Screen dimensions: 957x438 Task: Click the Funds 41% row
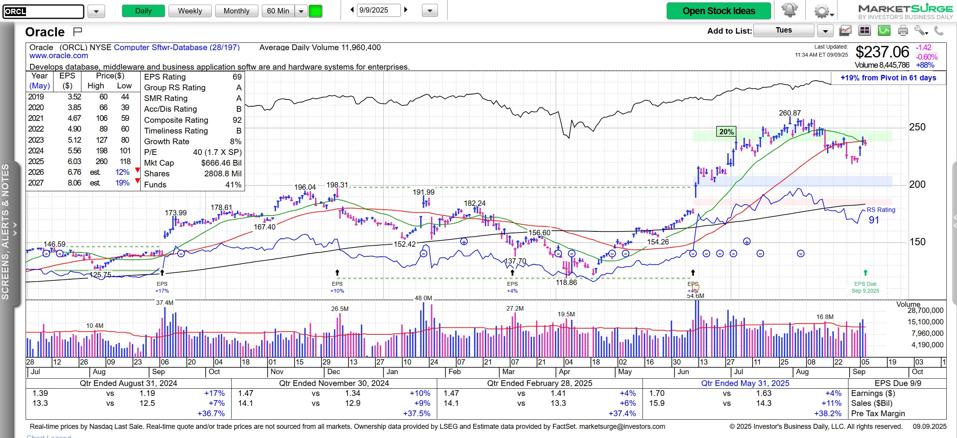(193, 184)
